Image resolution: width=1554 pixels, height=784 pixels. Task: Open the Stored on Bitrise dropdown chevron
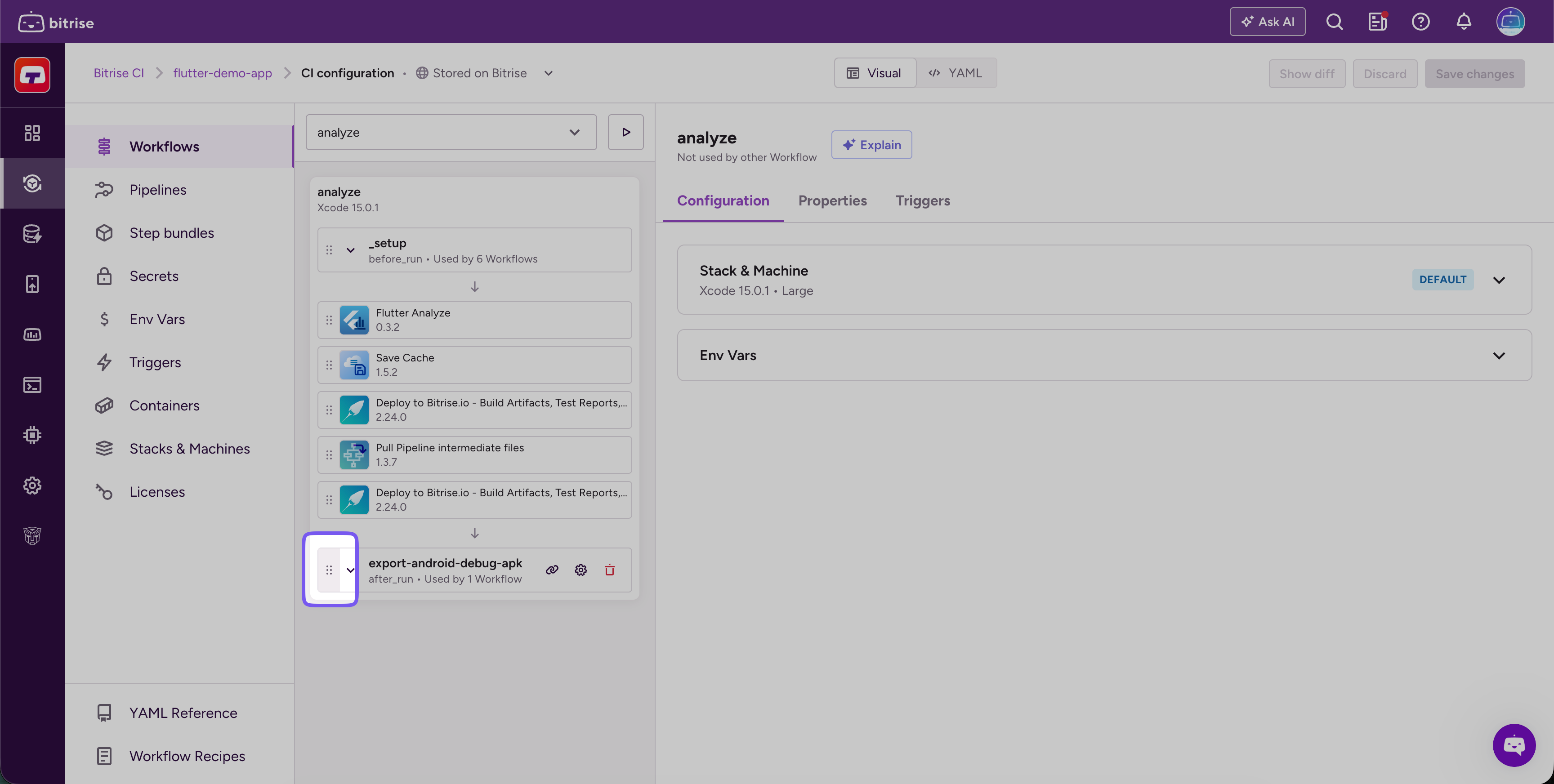click(x=549, y=73)
